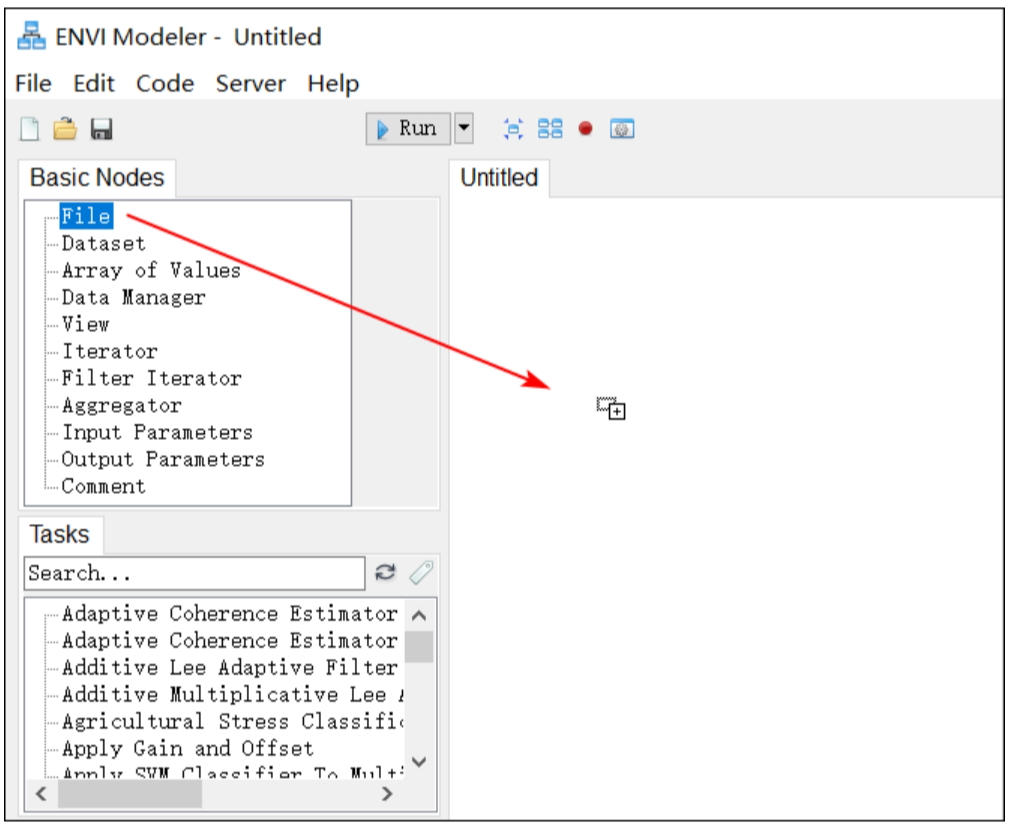Click the screenshot capture toolbar icon
The height and width of the screenshot is (831, 1014).
622,129
